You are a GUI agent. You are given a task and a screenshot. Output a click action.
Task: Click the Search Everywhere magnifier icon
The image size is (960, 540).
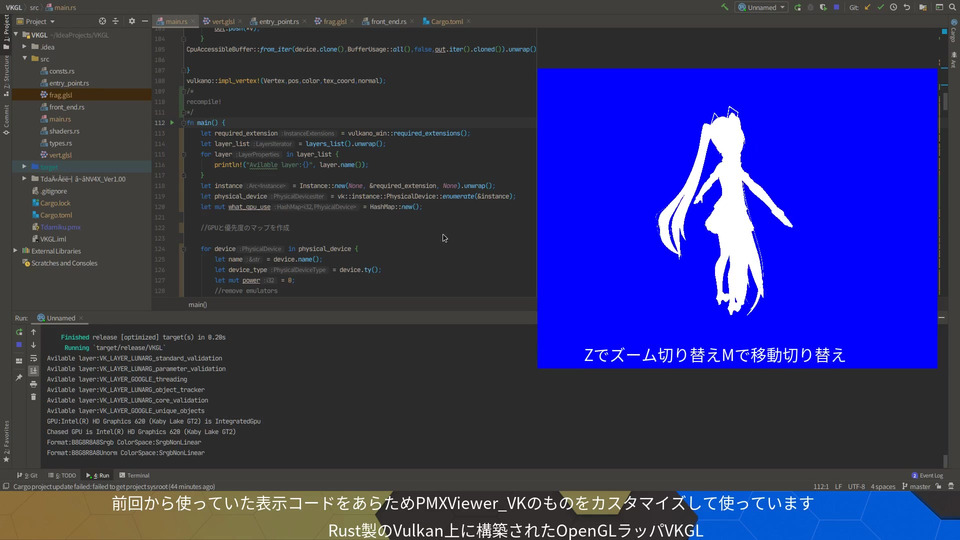951,7
